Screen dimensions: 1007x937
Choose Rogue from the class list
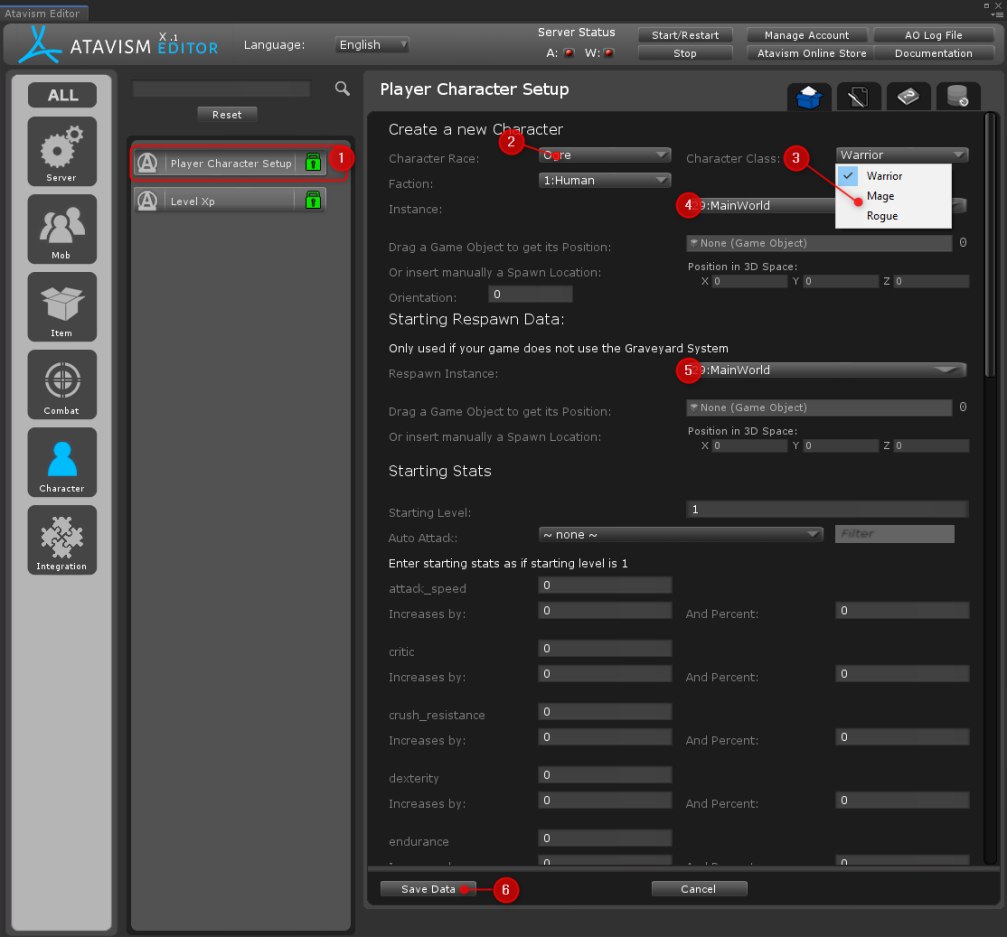(x=882, y=216)
